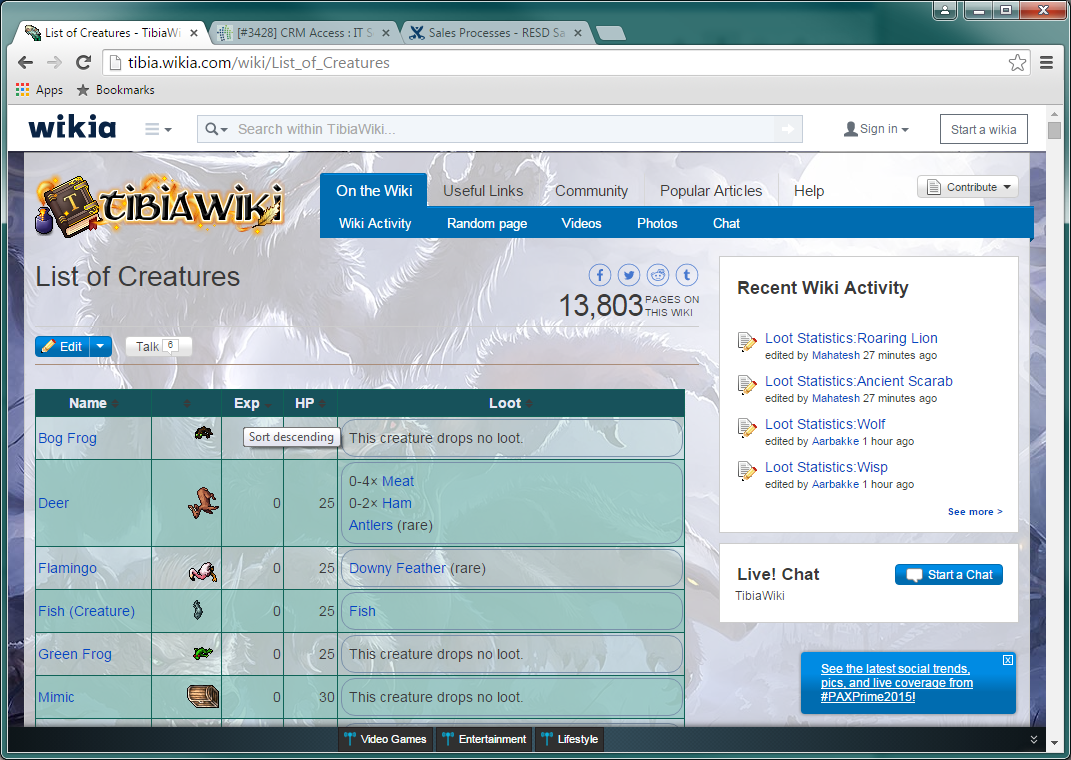
Task: Open the Deer creature link
Action: coord(53,503)
